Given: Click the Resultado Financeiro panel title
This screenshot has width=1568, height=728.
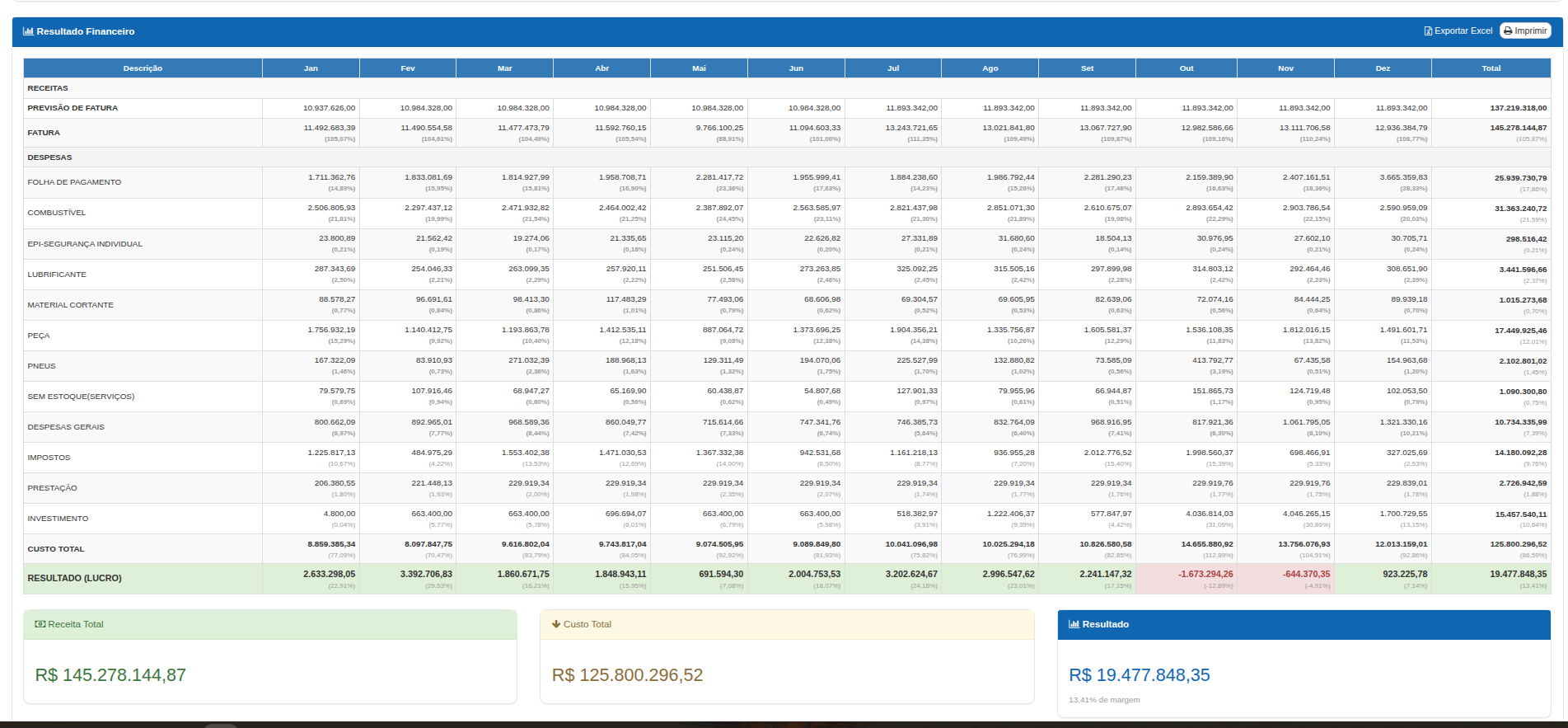Looking at the screenshot, I should [86, 31].
